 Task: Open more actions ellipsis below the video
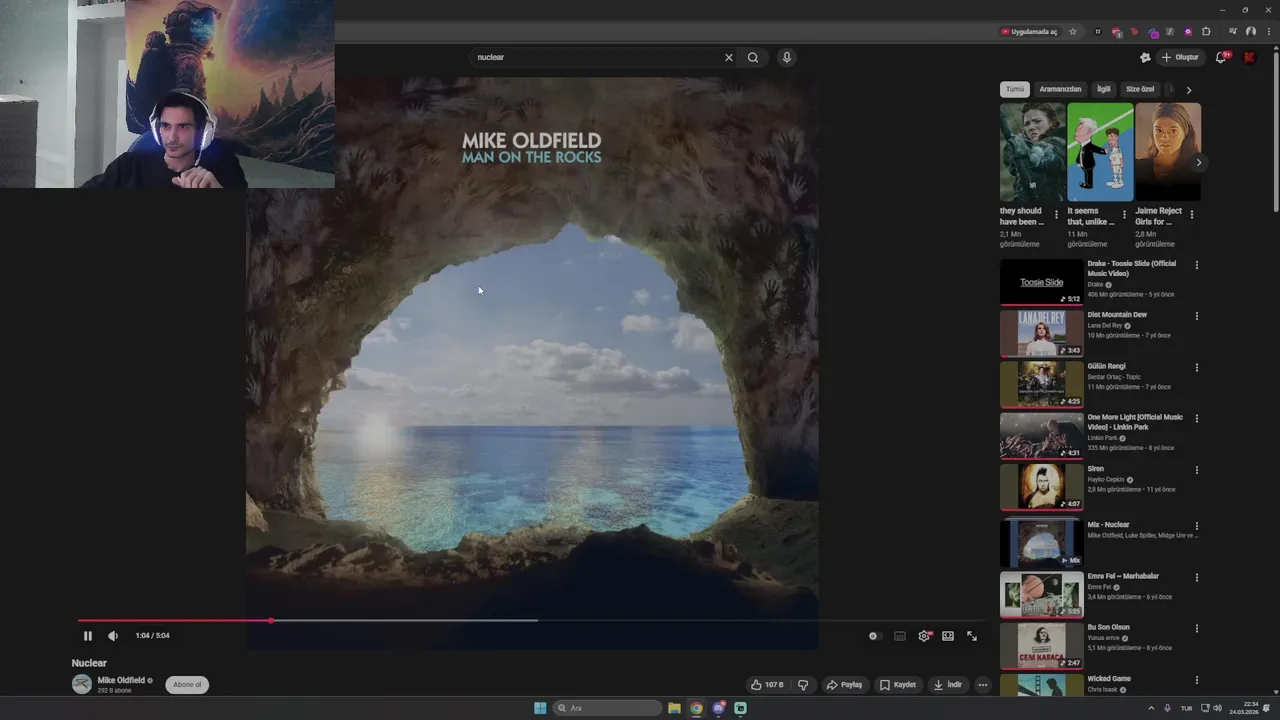point(983,685)
